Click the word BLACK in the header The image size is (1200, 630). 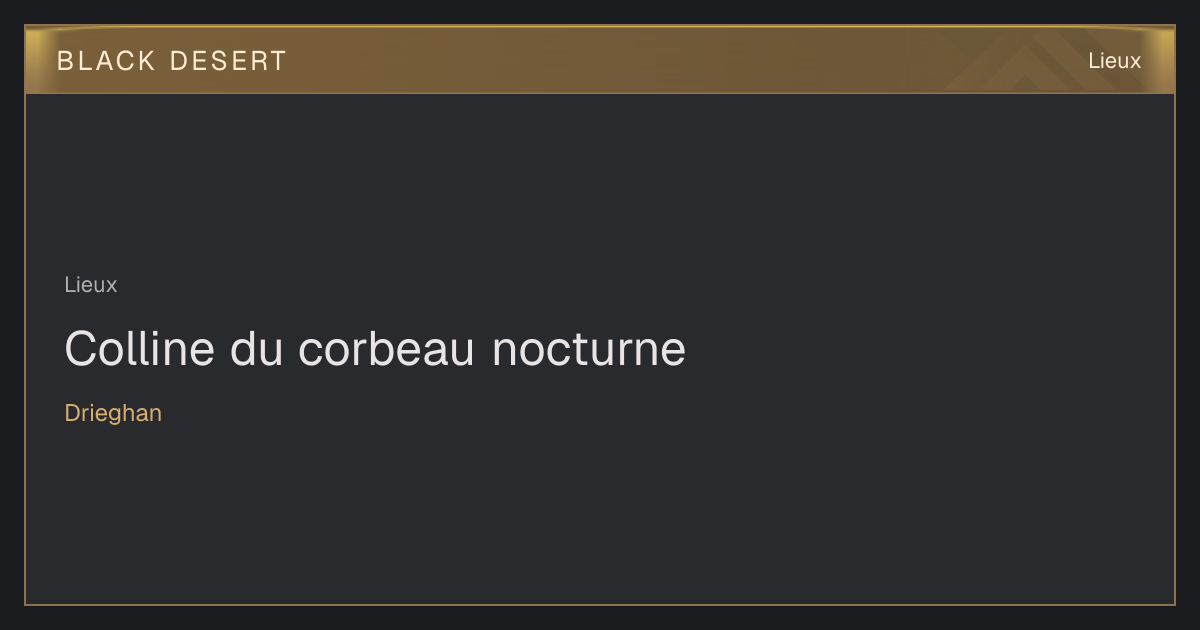click(x=106, y=61)
